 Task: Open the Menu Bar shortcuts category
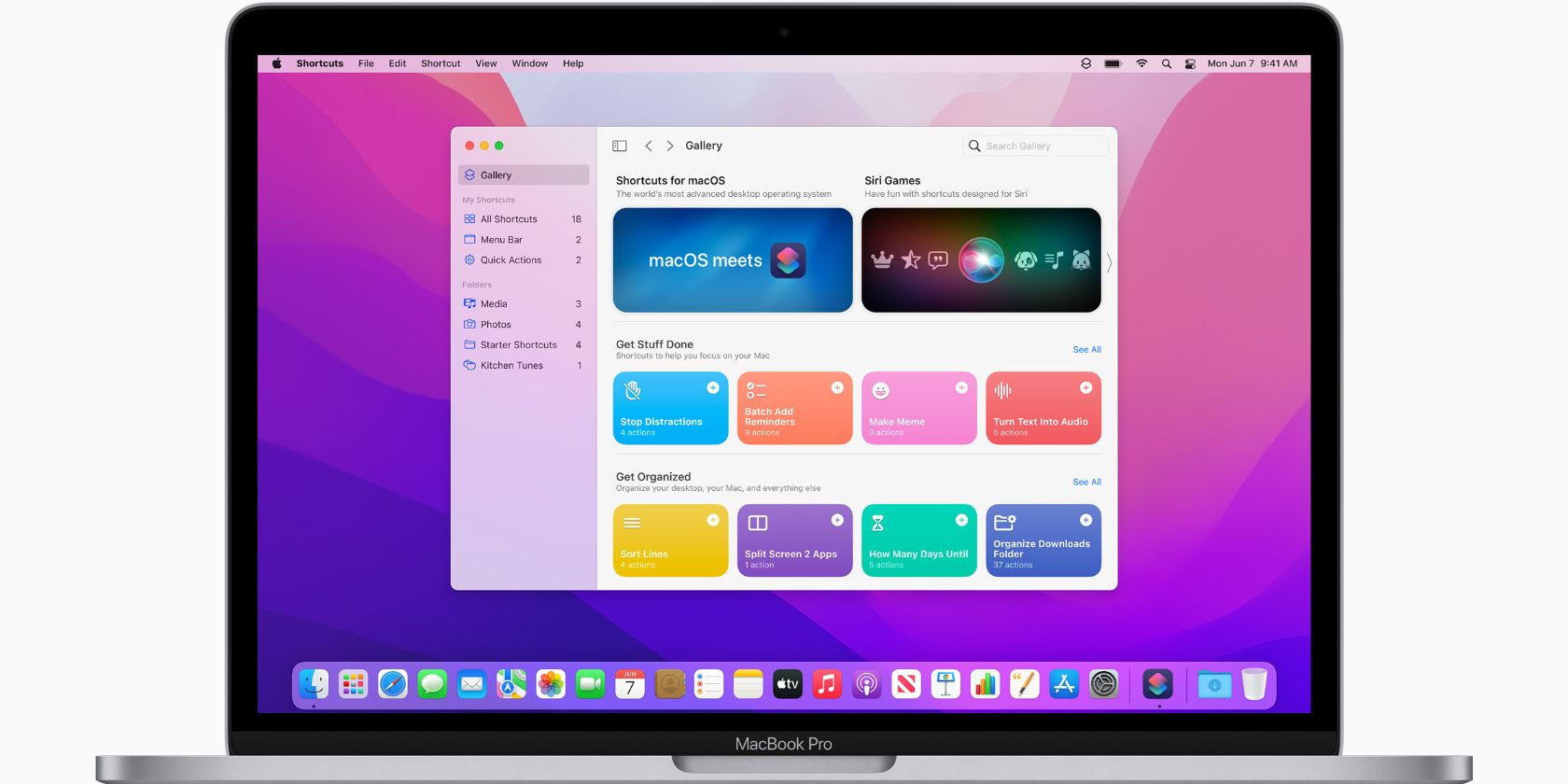coord(524,240)
